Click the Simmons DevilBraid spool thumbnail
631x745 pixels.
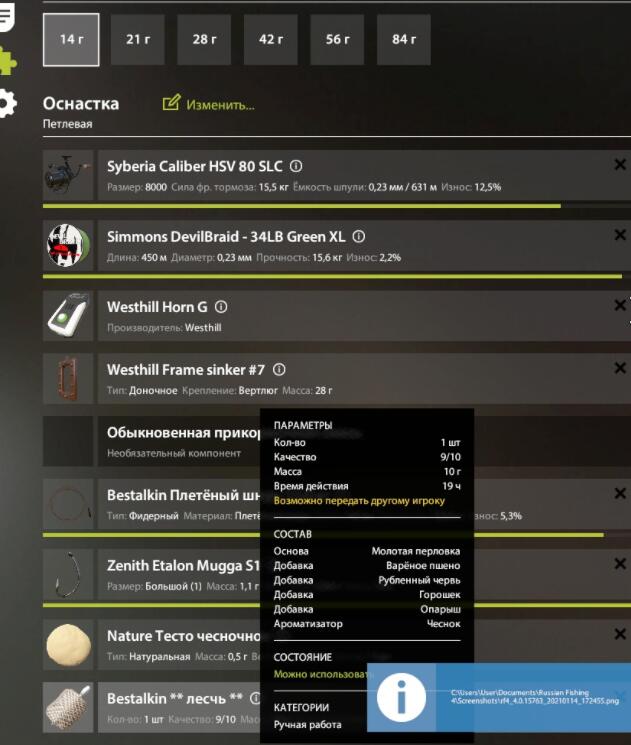pyautogui.click(x=68, y=246)
